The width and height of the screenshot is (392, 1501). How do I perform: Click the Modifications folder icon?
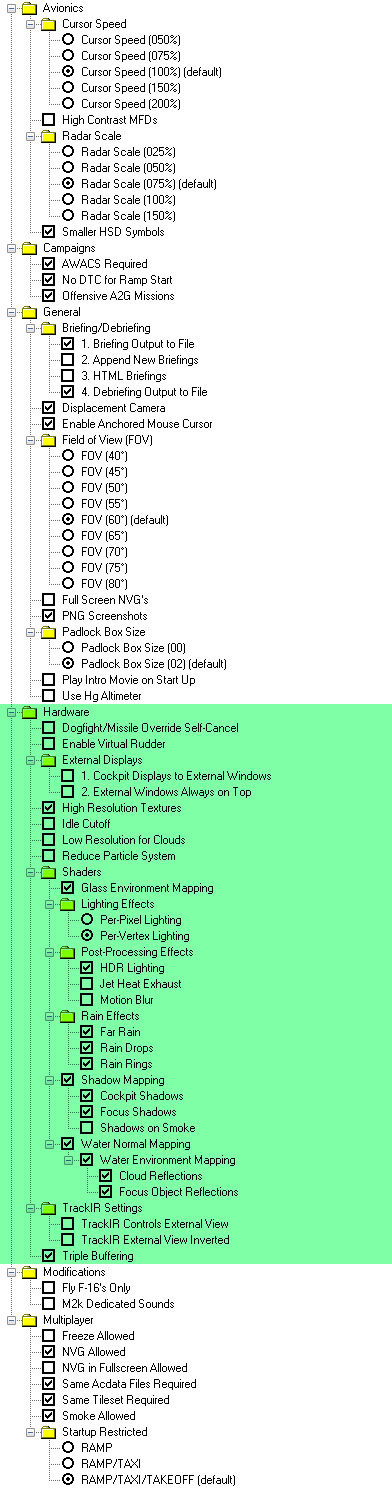pyautogui.click(x=29, y=1272)
